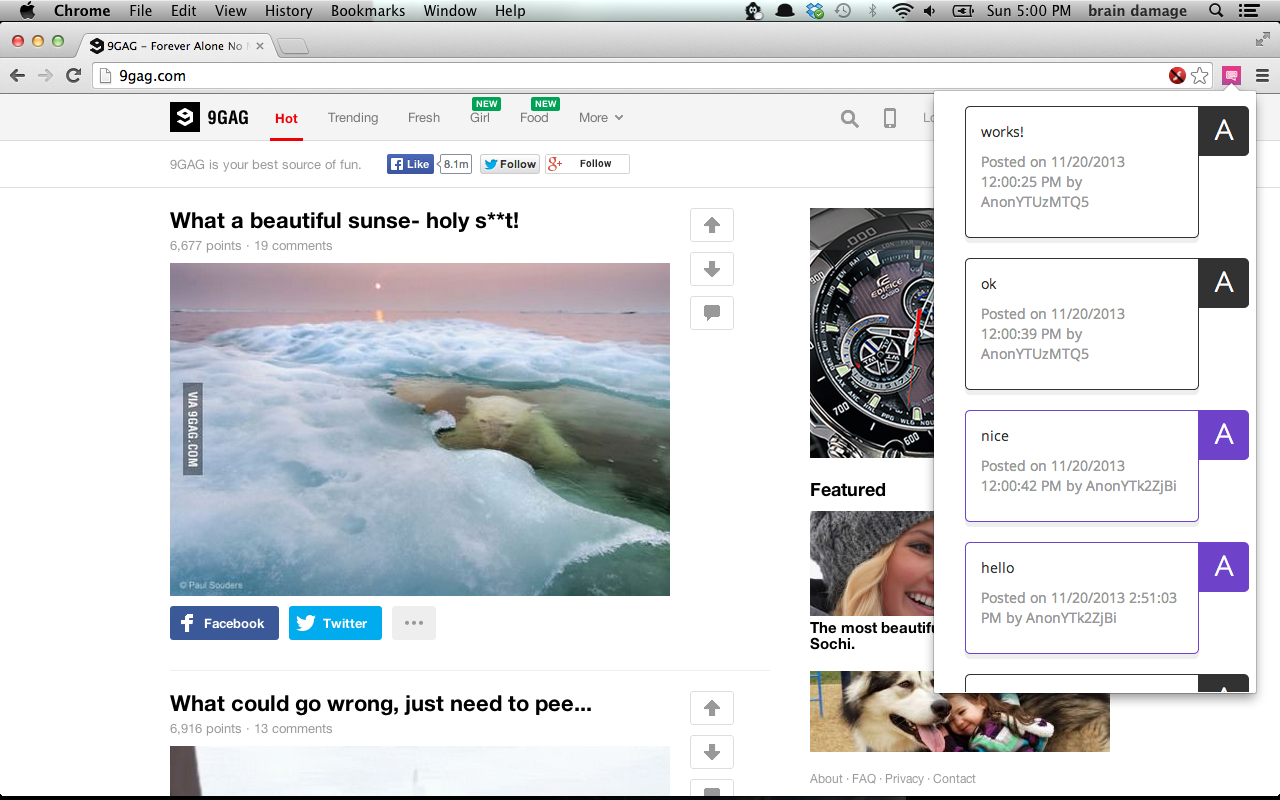Open Notification Center list icon
Screen dimensions: 1280x800
click(x=1247, y=11)
